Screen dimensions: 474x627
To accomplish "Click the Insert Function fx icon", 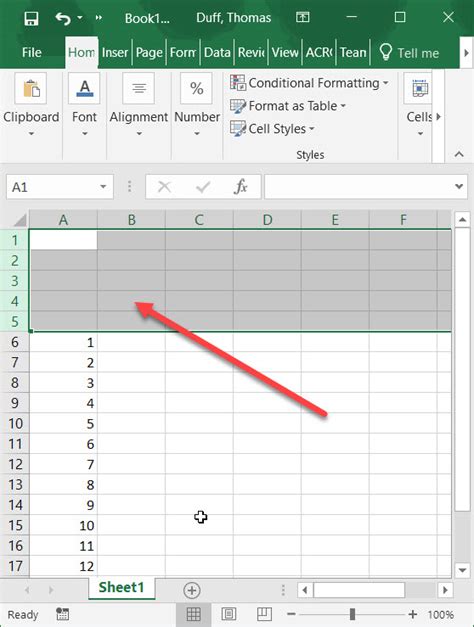I will [240, 186].
